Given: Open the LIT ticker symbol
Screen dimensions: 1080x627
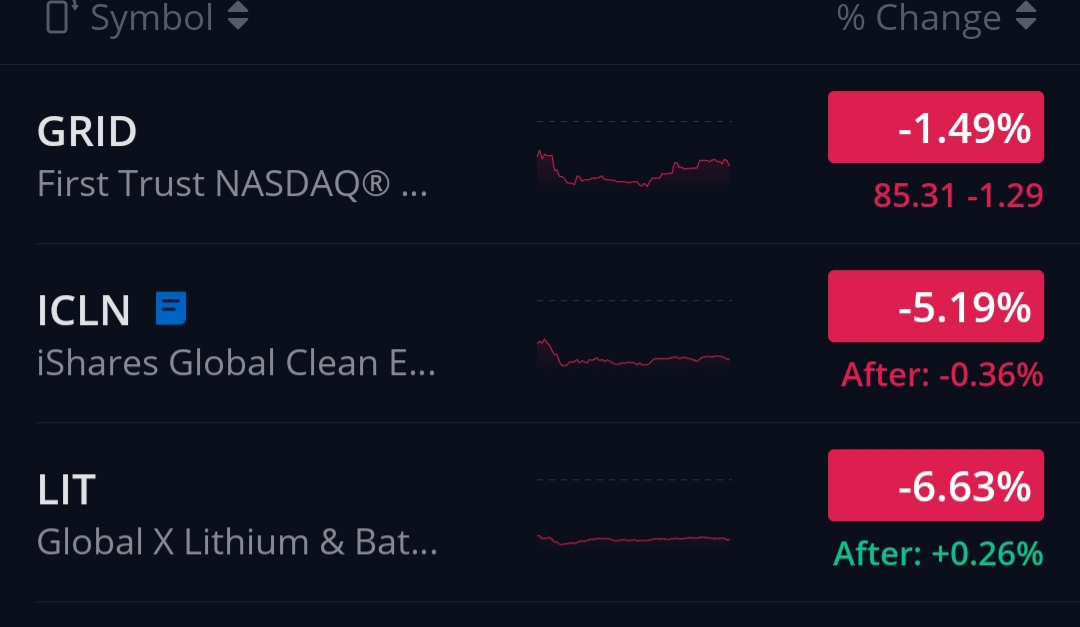Looking at the screenshot, I should point(66,490).
